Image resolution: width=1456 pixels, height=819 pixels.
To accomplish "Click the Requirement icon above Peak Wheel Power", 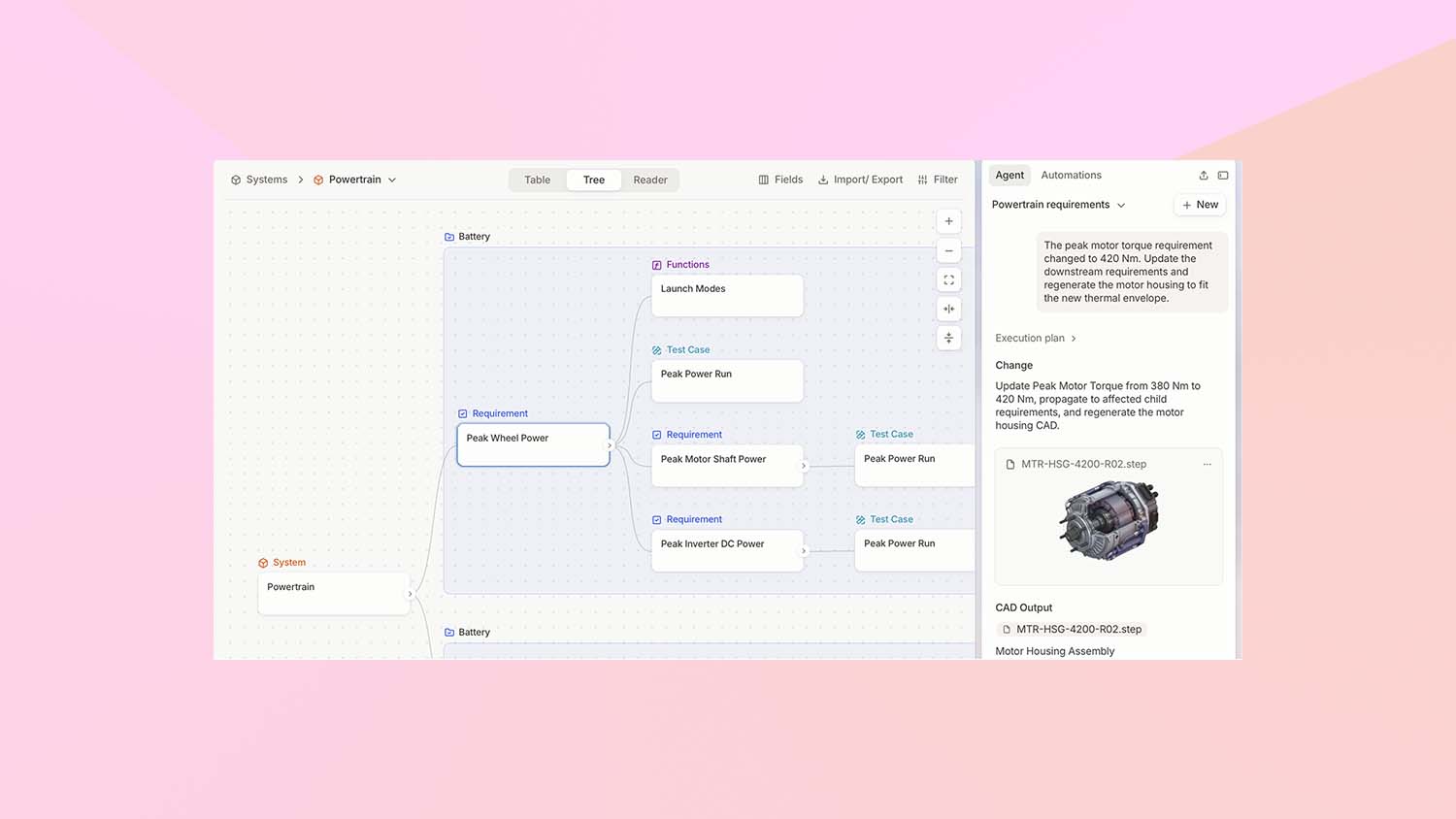I will click(x=463, y=413).
